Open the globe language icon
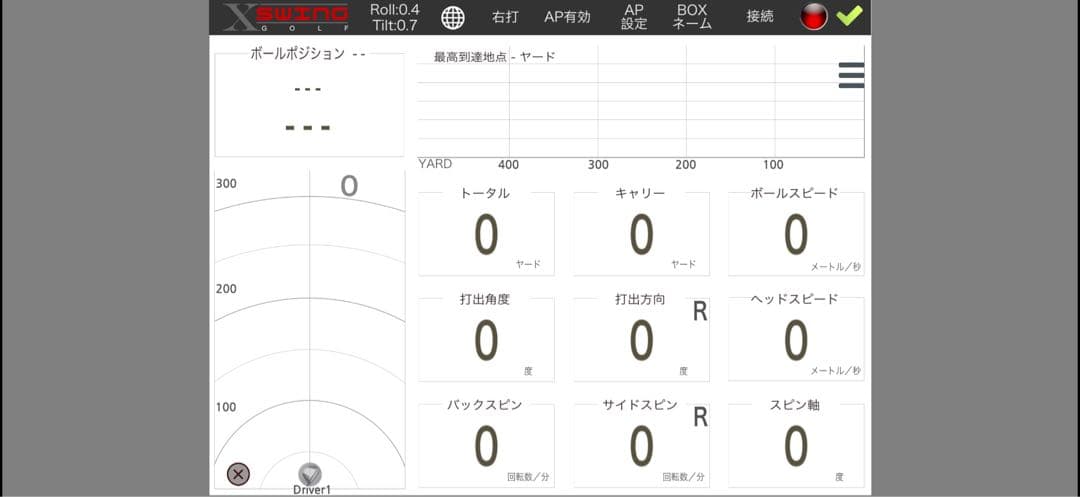Screen dimensions: 1080x497 pyautogui.click(x=453, y=18)
